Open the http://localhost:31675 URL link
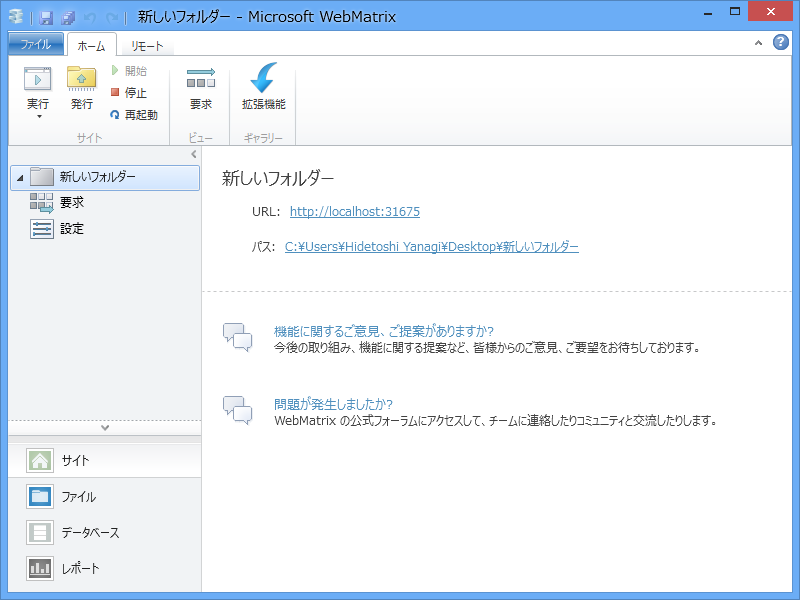This screenshot has height=600, width=800. (x=355, y=212)
